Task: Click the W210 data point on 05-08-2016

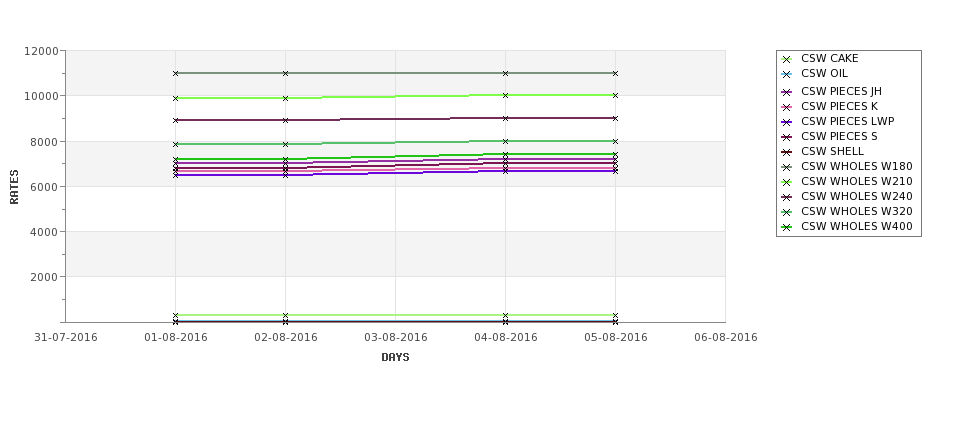Action: [x=615, y=95]
